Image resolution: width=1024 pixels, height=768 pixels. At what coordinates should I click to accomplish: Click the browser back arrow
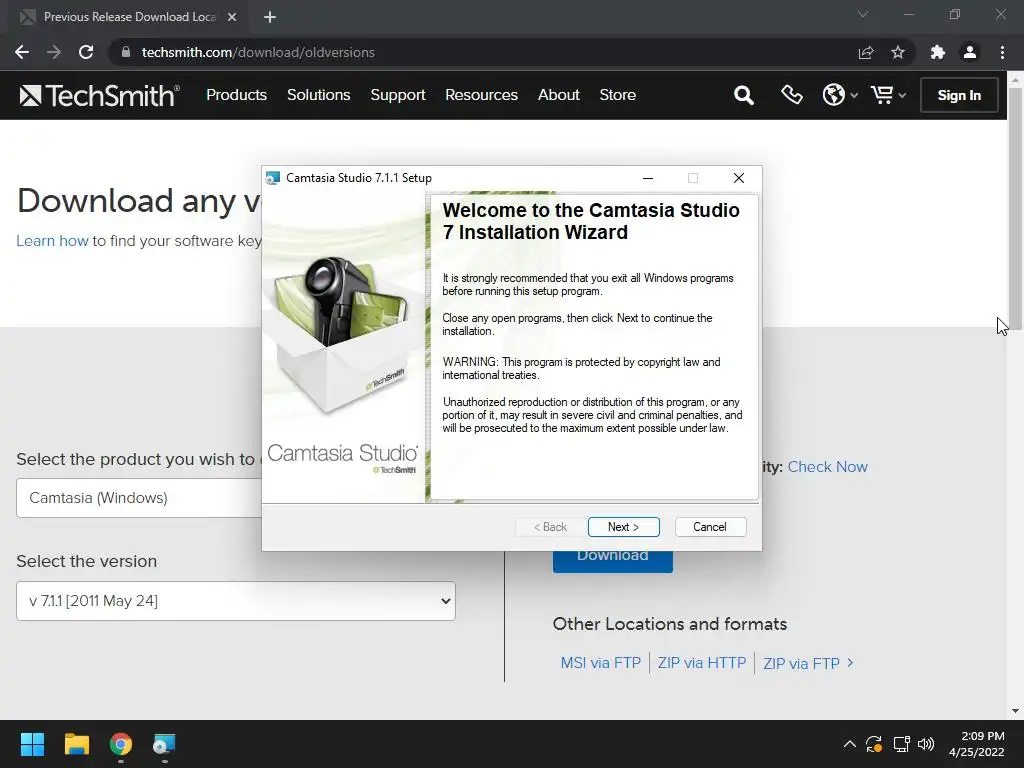coord(22,52)
